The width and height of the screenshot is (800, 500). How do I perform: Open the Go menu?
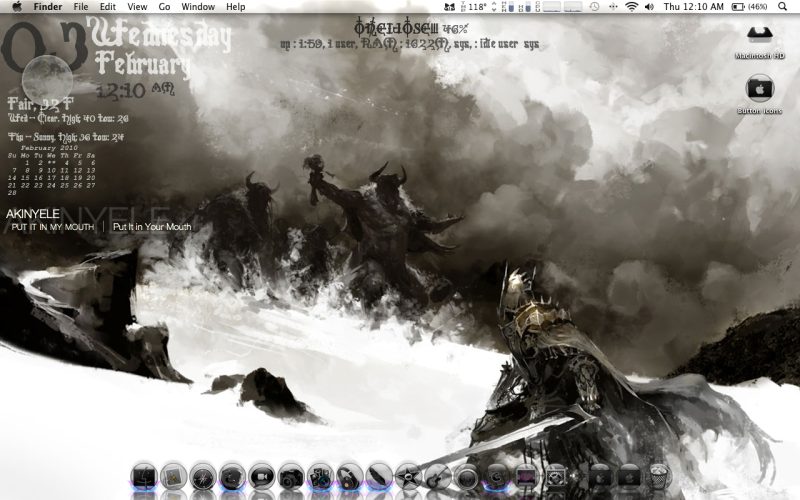click(164, 7)
